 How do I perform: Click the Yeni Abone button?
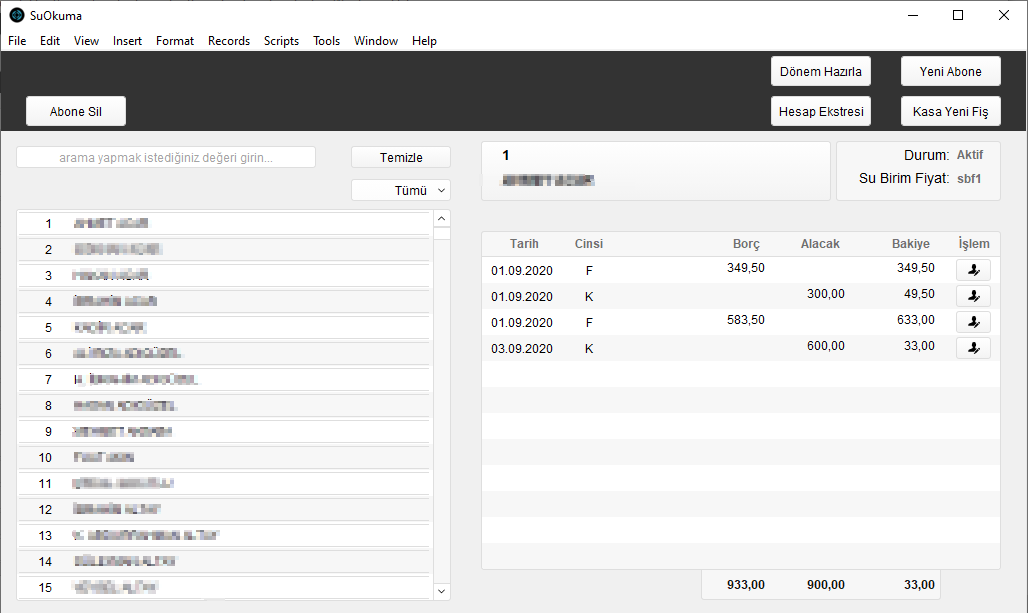(x=951, y=71)
